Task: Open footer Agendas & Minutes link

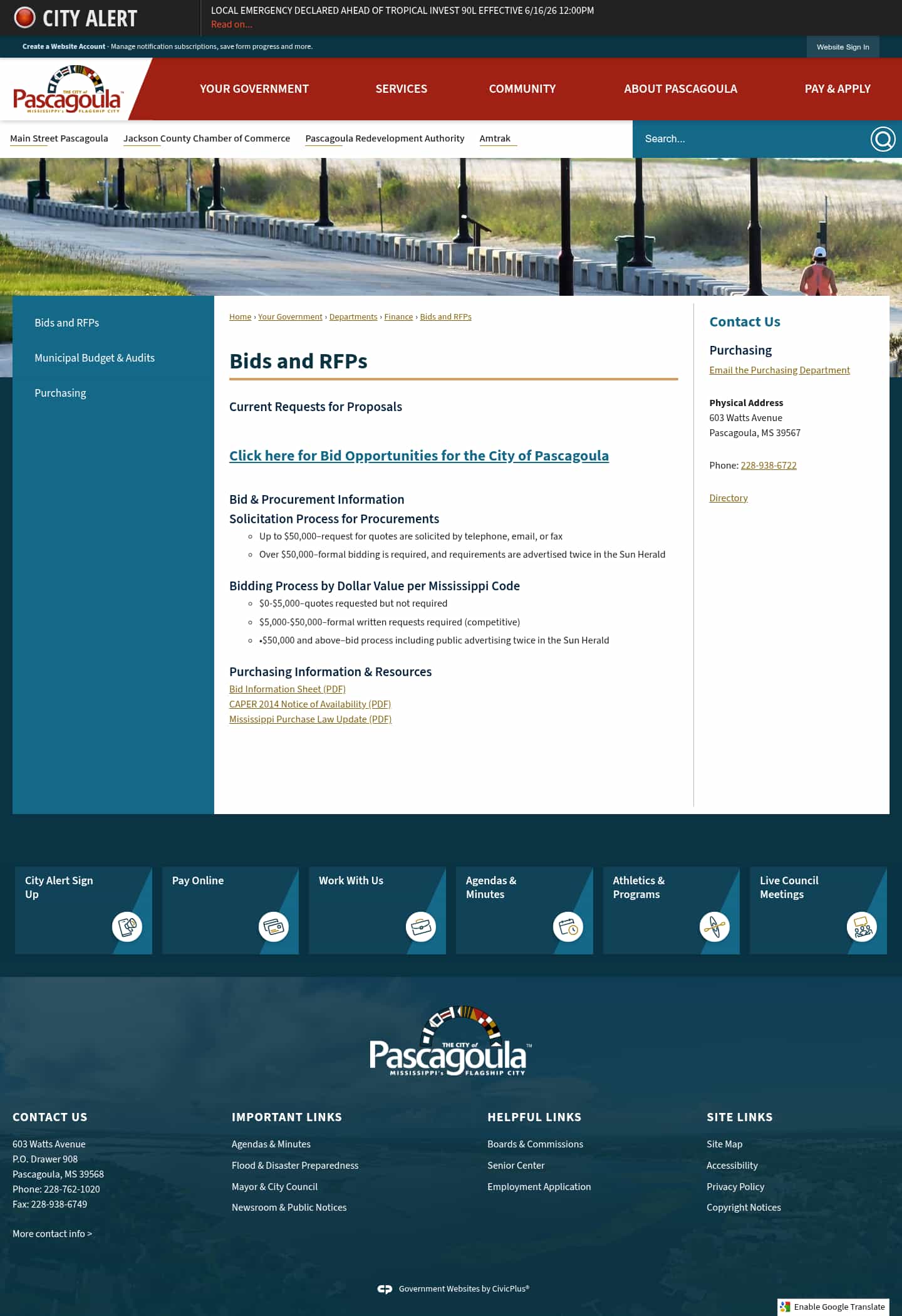Action: 271,1144
